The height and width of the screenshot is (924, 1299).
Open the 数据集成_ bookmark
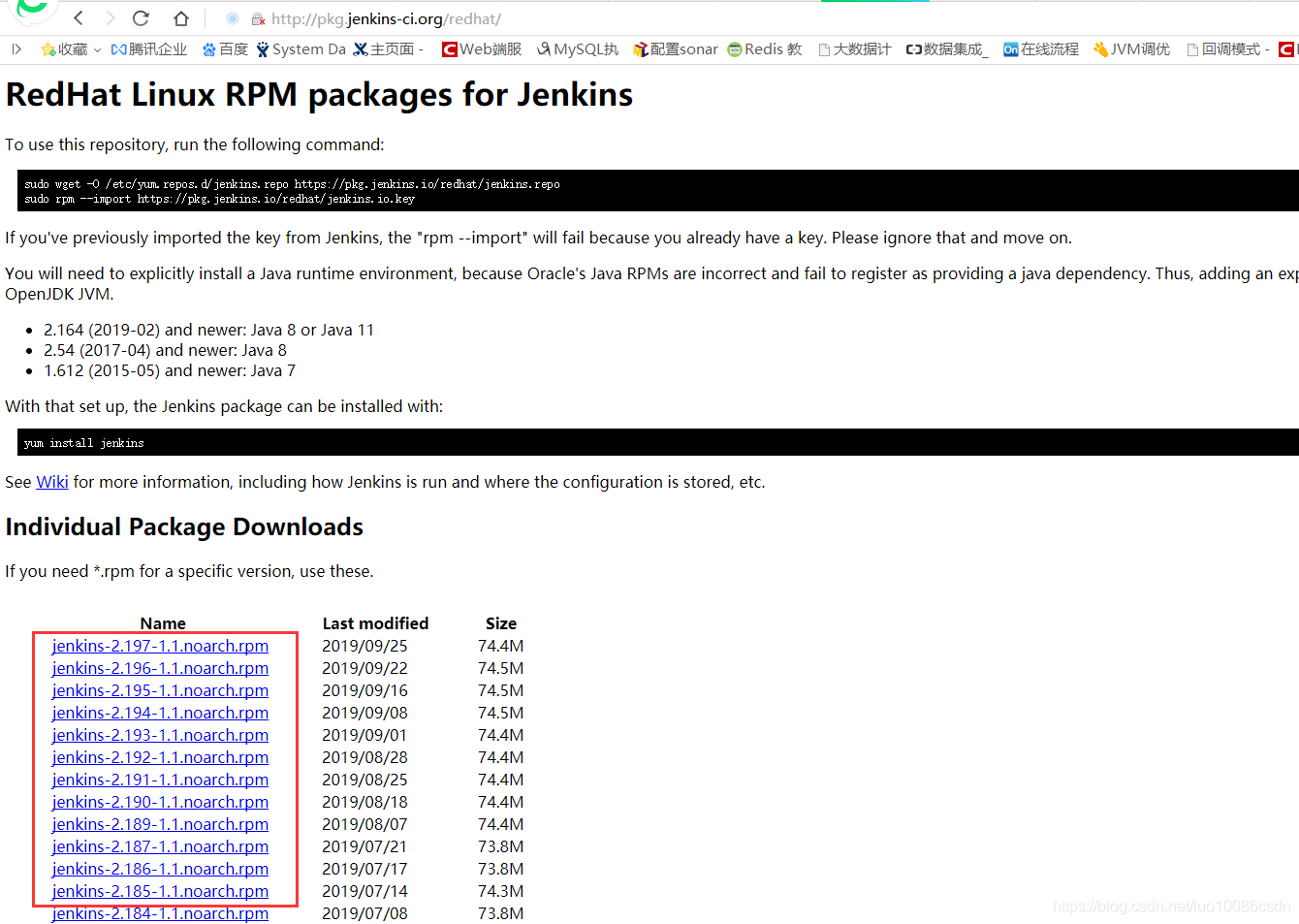947,49
